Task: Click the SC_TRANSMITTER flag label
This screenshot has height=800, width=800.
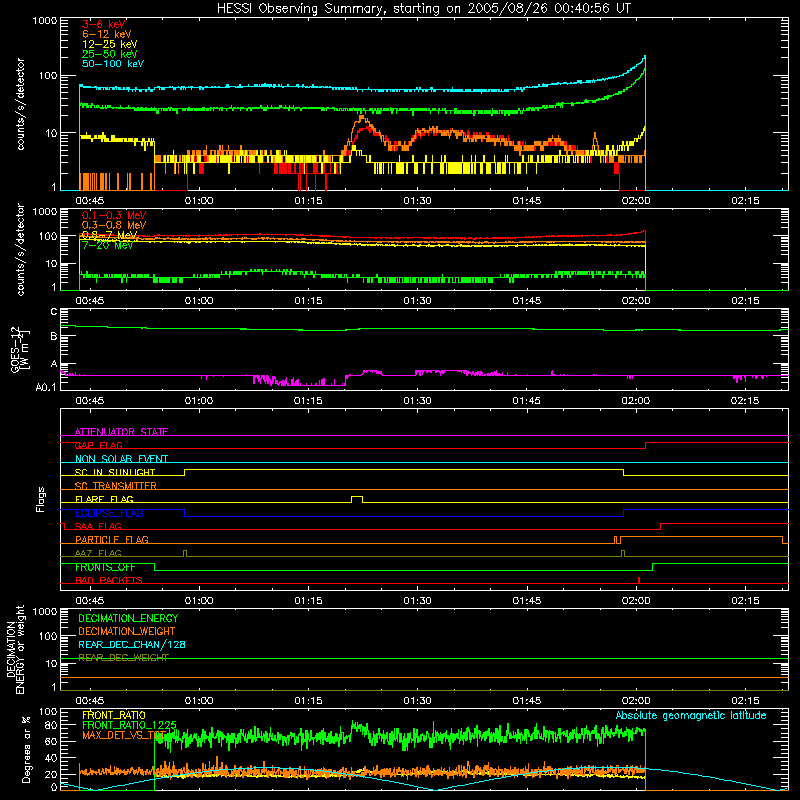Action: pyautogui.click(x=116, y=486)
